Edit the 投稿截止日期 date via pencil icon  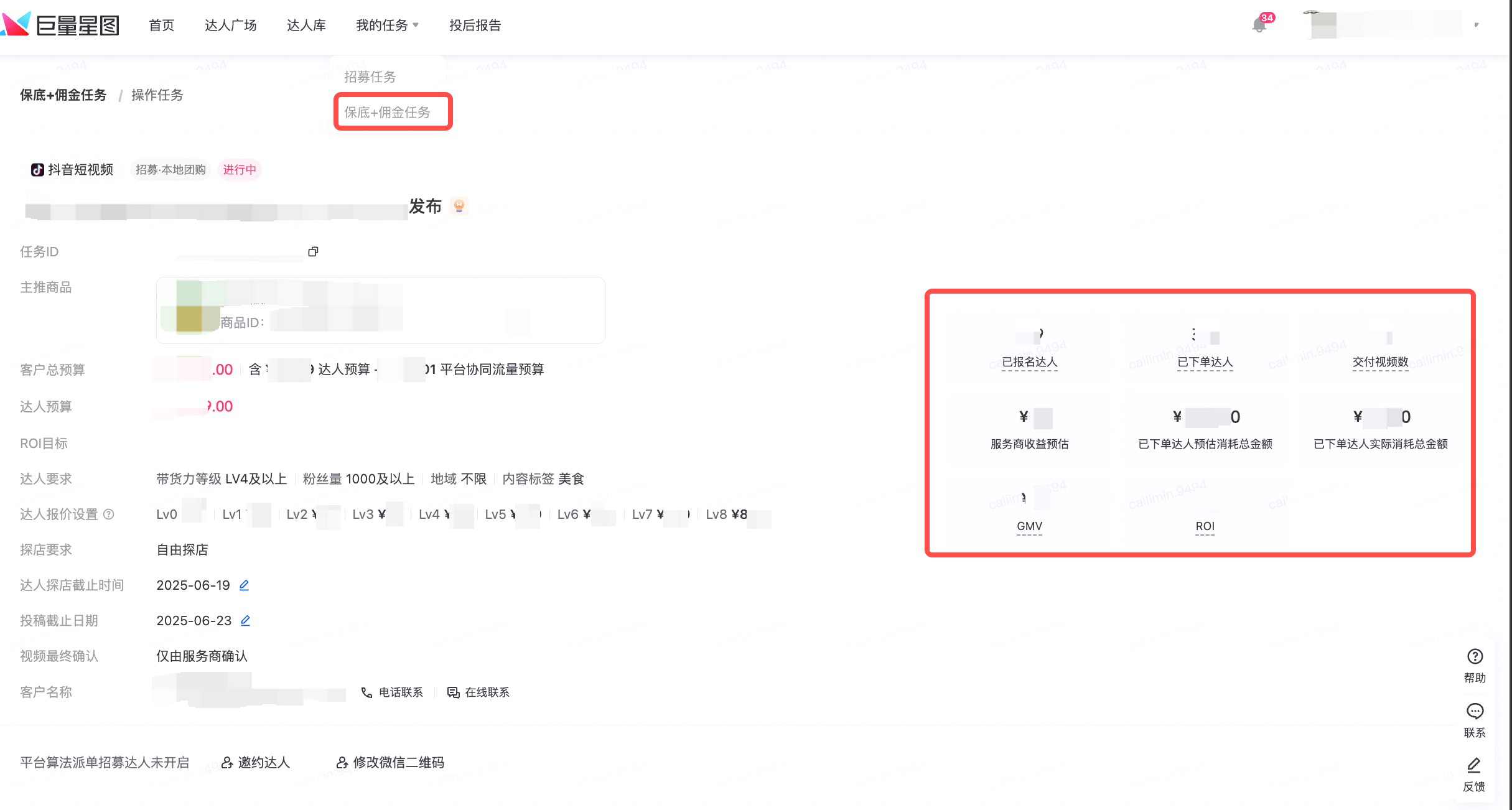(245, 620)
